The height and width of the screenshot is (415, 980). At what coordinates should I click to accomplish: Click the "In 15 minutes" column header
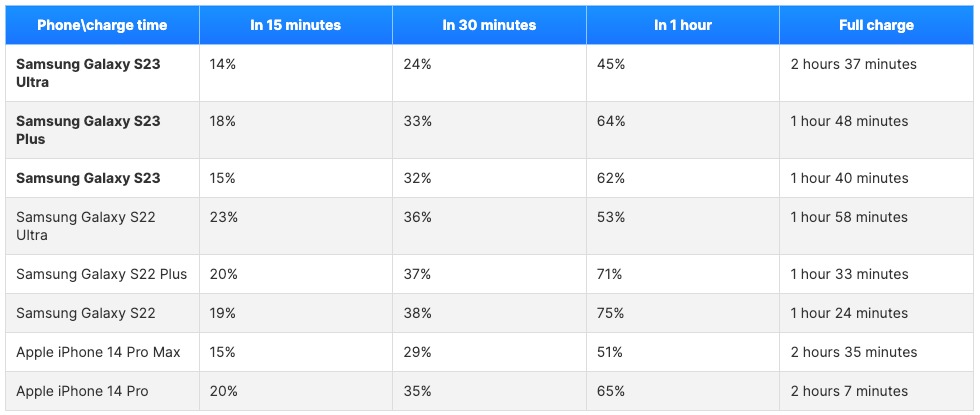coord(295,25)
